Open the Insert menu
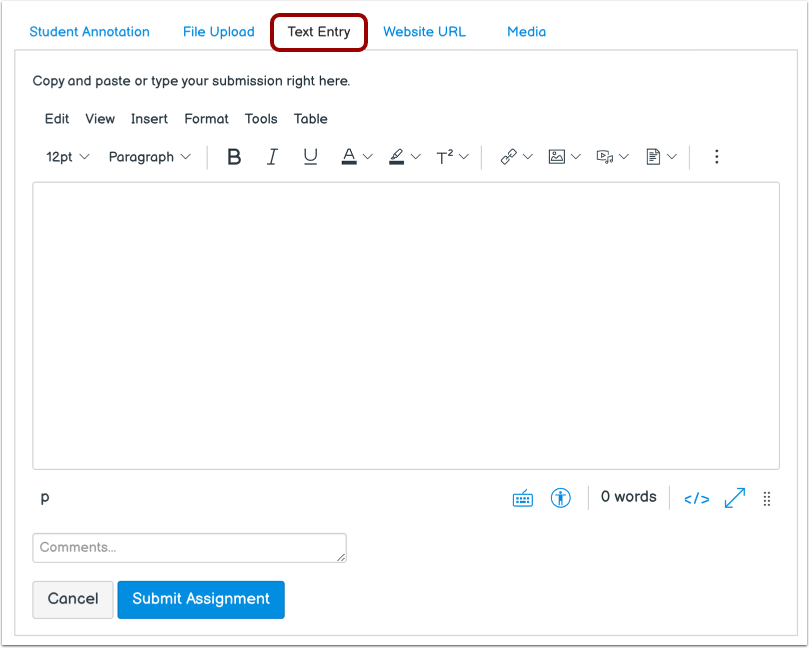Image resolution: width=809 pixels, height=648 pixels. (x=149, y=119)
